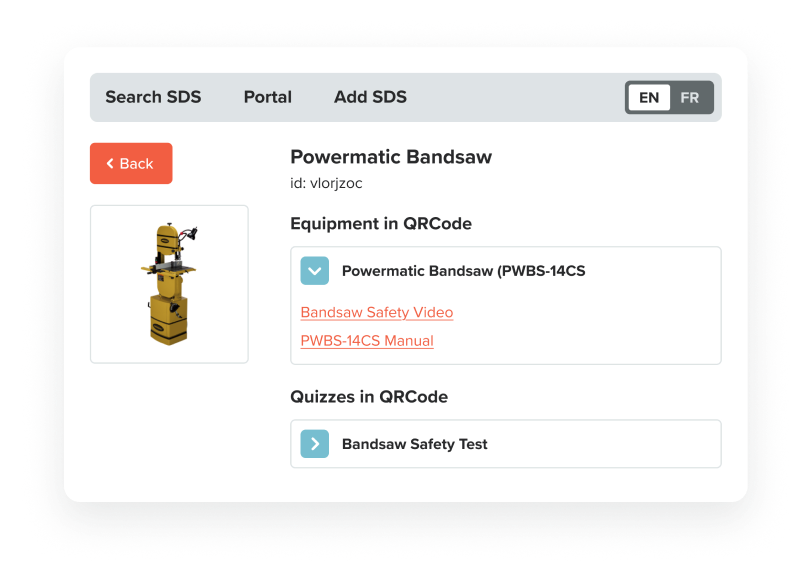Switch language to EN
812x566 pixels.
[649, 97]
